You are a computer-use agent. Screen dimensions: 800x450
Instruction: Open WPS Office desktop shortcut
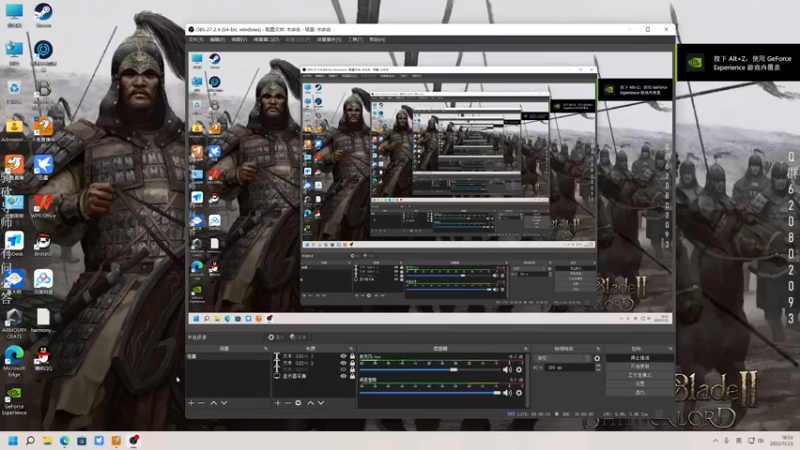click(43, 206)
